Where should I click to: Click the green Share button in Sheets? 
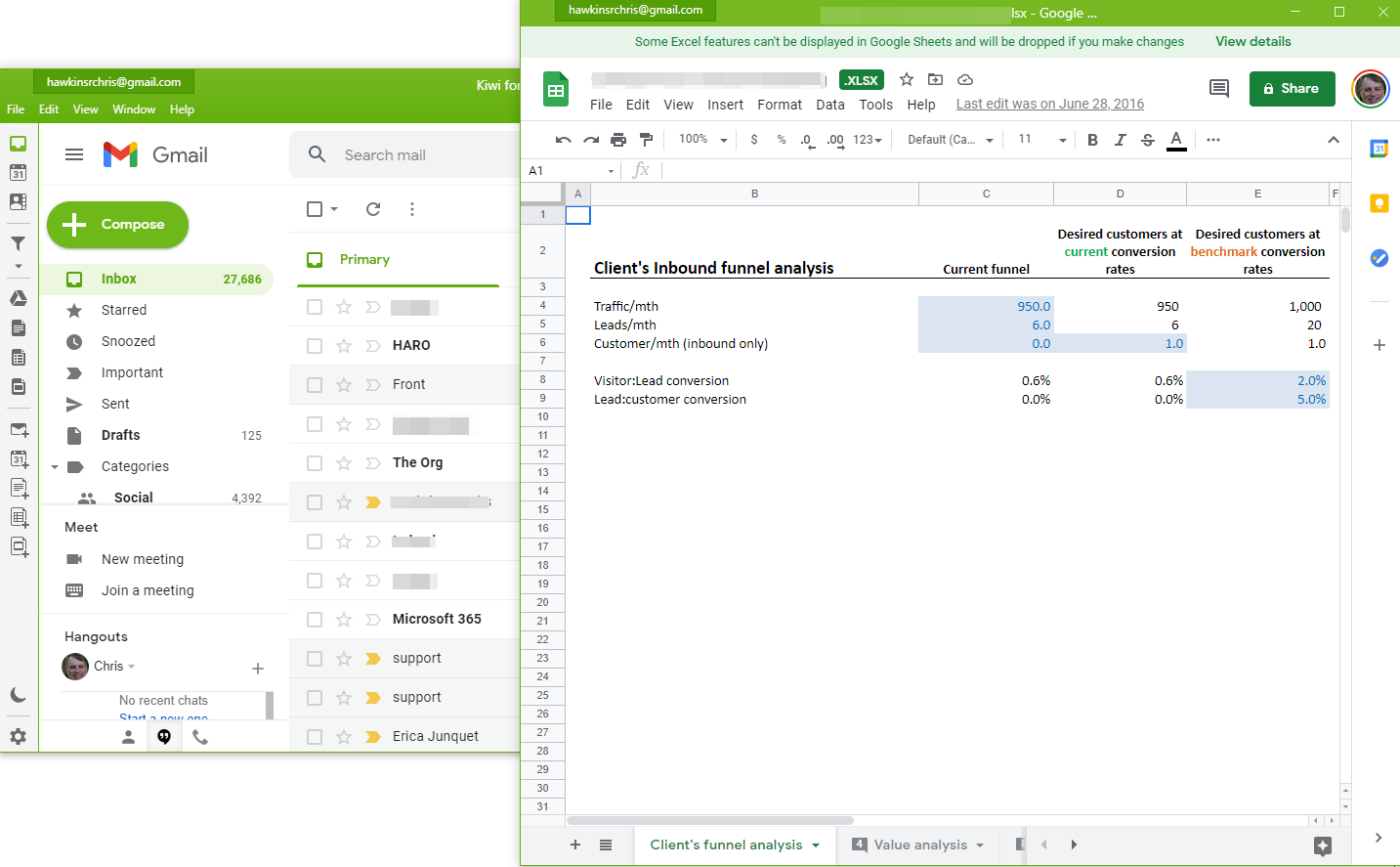point(1291,88)
